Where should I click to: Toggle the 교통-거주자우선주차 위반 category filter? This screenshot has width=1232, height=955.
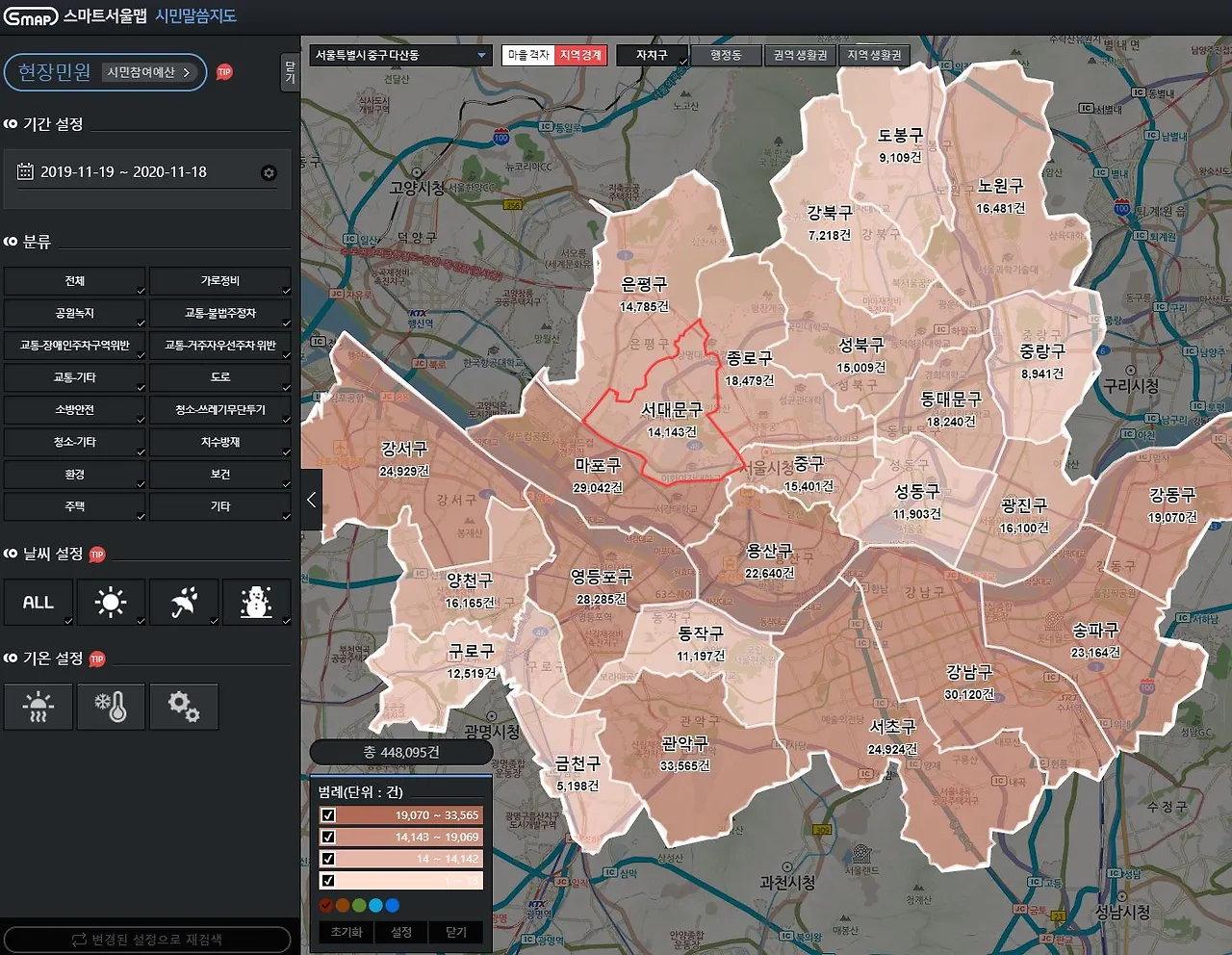(220, 346)
